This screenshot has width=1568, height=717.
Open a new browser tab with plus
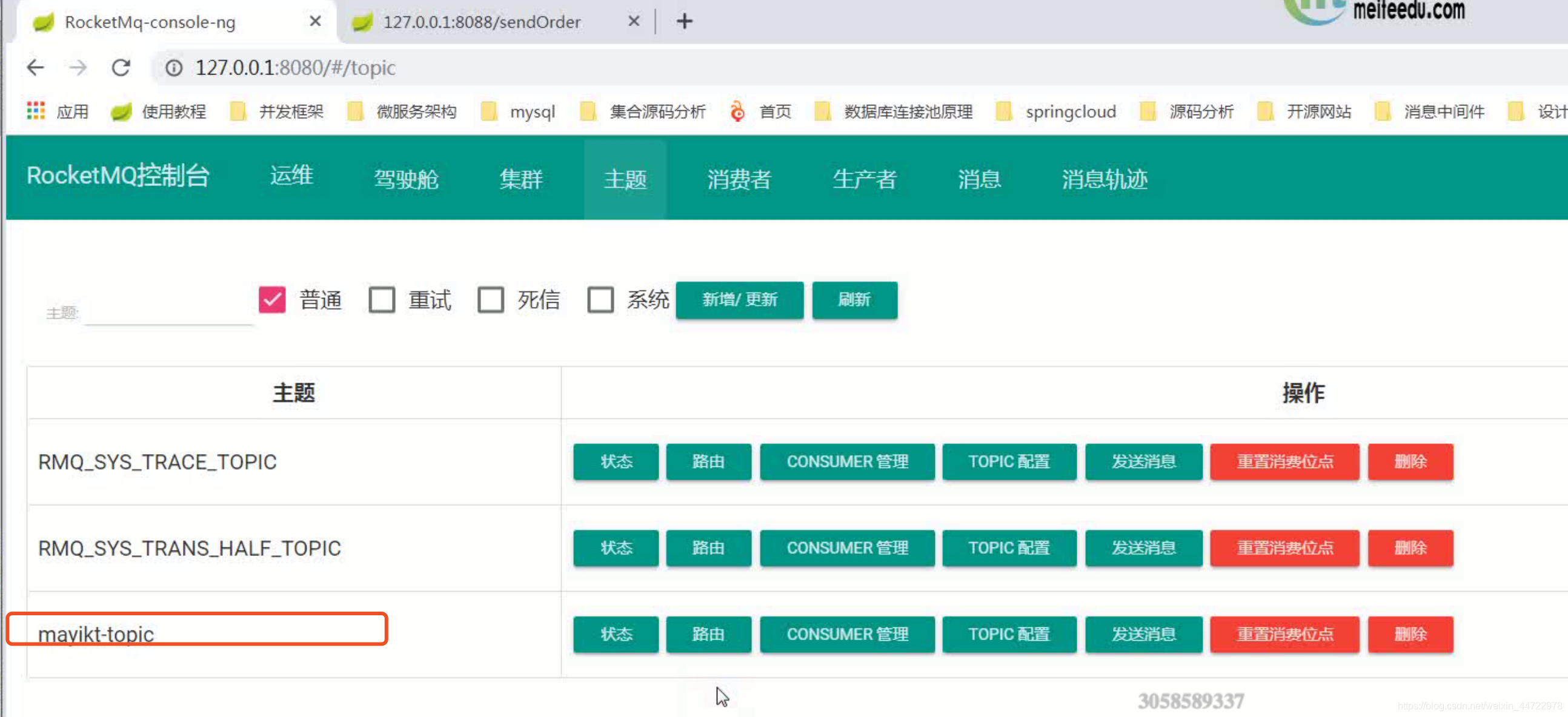[x=684, y=21]
